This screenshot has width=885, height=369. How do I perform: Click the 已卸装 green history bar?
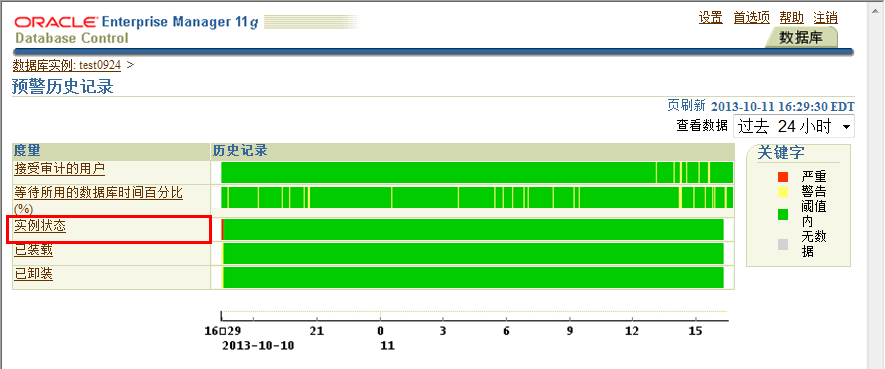coord(473,278)
